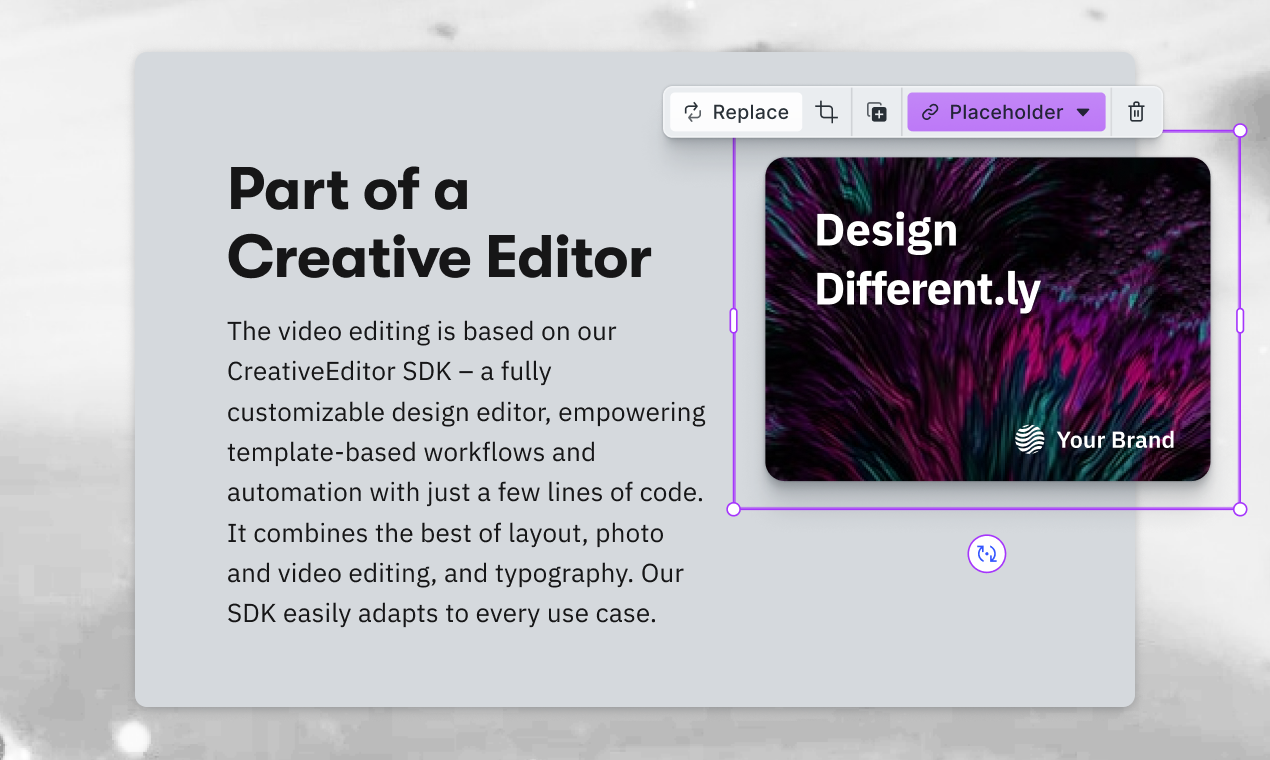Duplicate the selected image block
This screenshot has width=1270, height=760.
pos(876,112)
